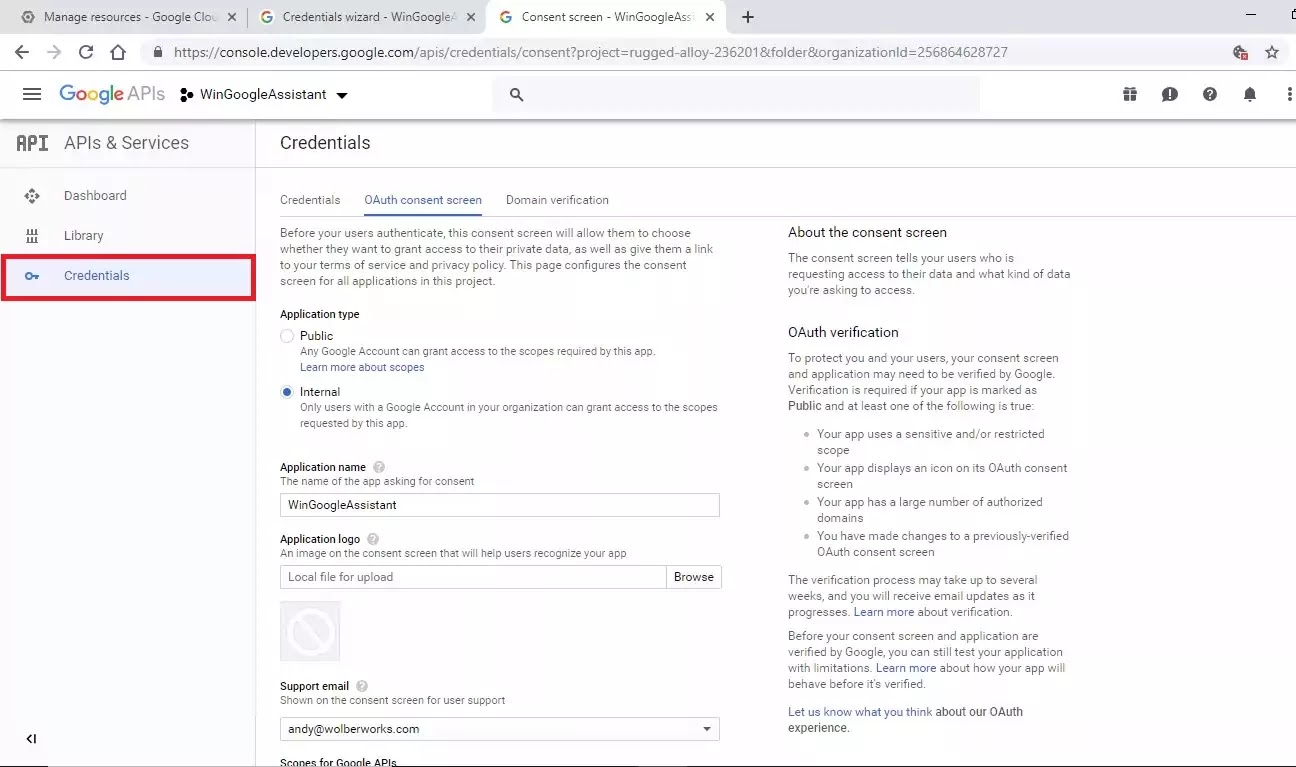This screenshot has height=767, width=1296.
Task: Open the WinGoogleAssistant project selector
Action: pos(264,94)
